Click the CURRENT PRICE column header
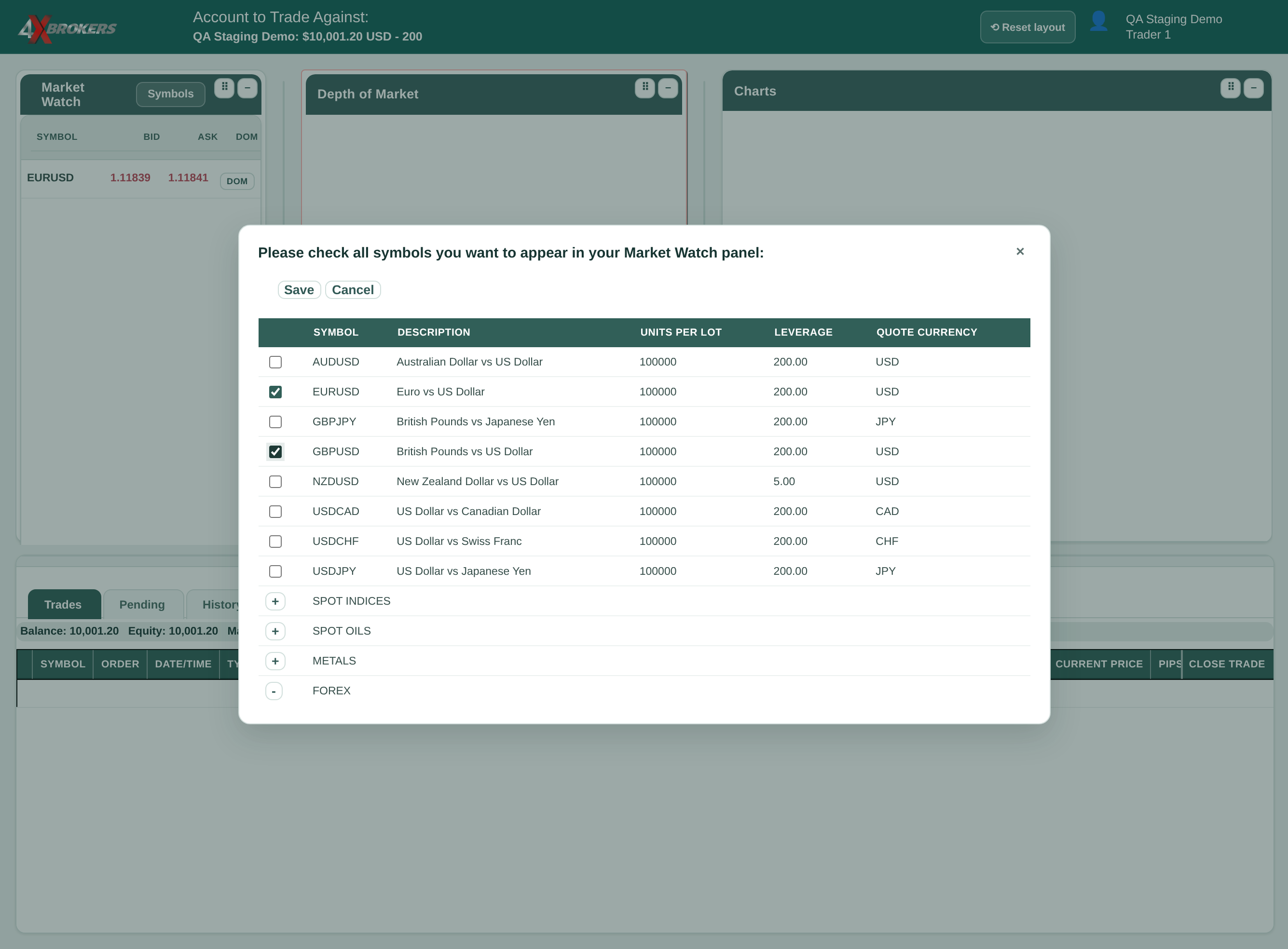 click(1099, 664)
